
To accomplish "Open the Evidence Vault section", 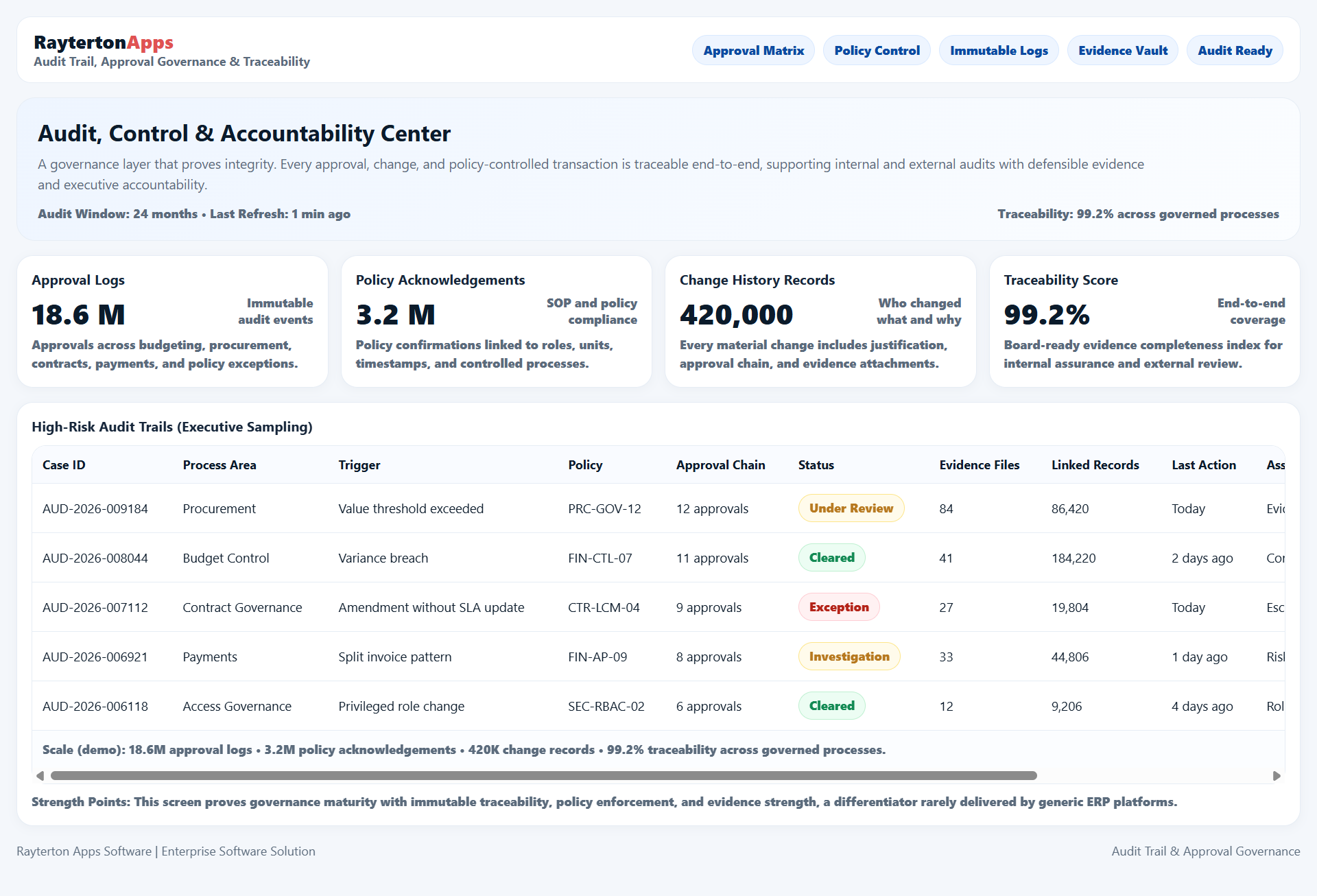I will coord(1122,49).
